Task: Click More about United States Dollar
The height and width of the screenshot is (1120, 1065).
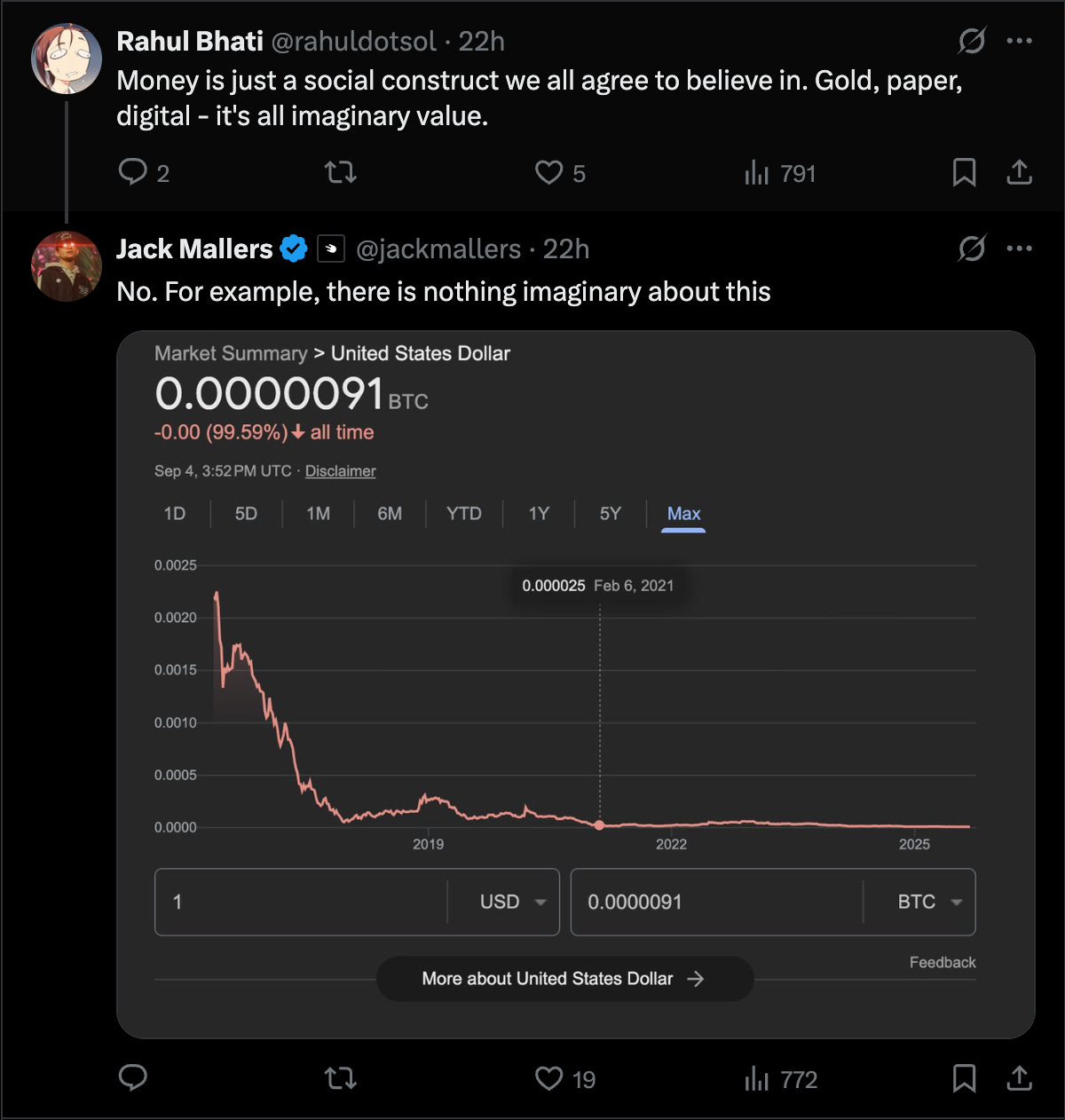Action: pyautogui.click(x=564, y=978)
